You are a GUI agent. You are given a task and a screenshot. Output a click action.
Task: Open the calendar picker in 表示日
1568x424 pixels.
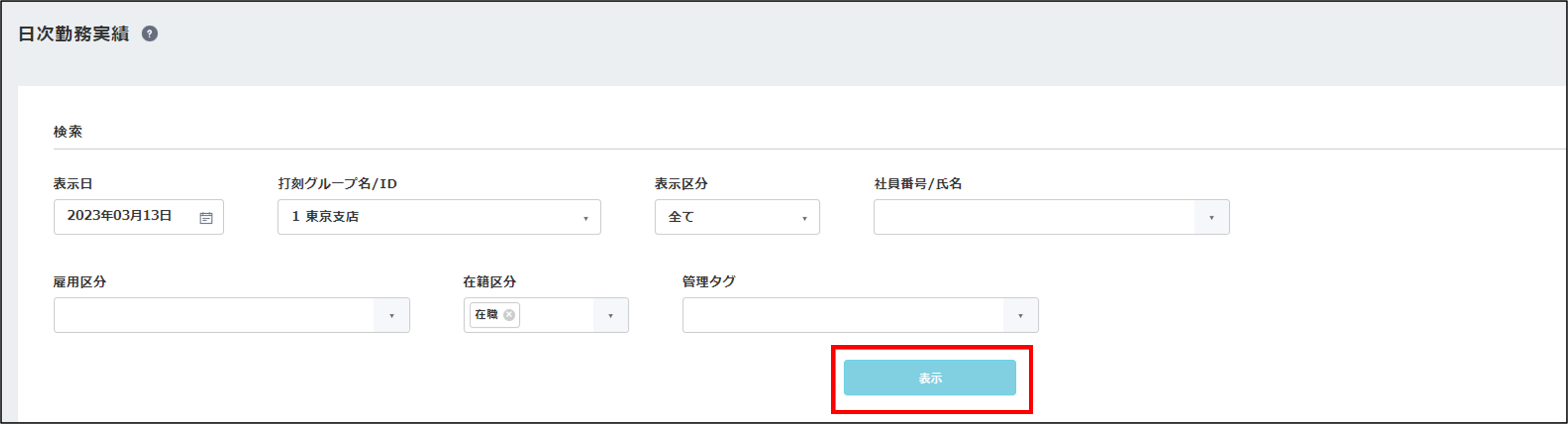click(x=206, y=217)
